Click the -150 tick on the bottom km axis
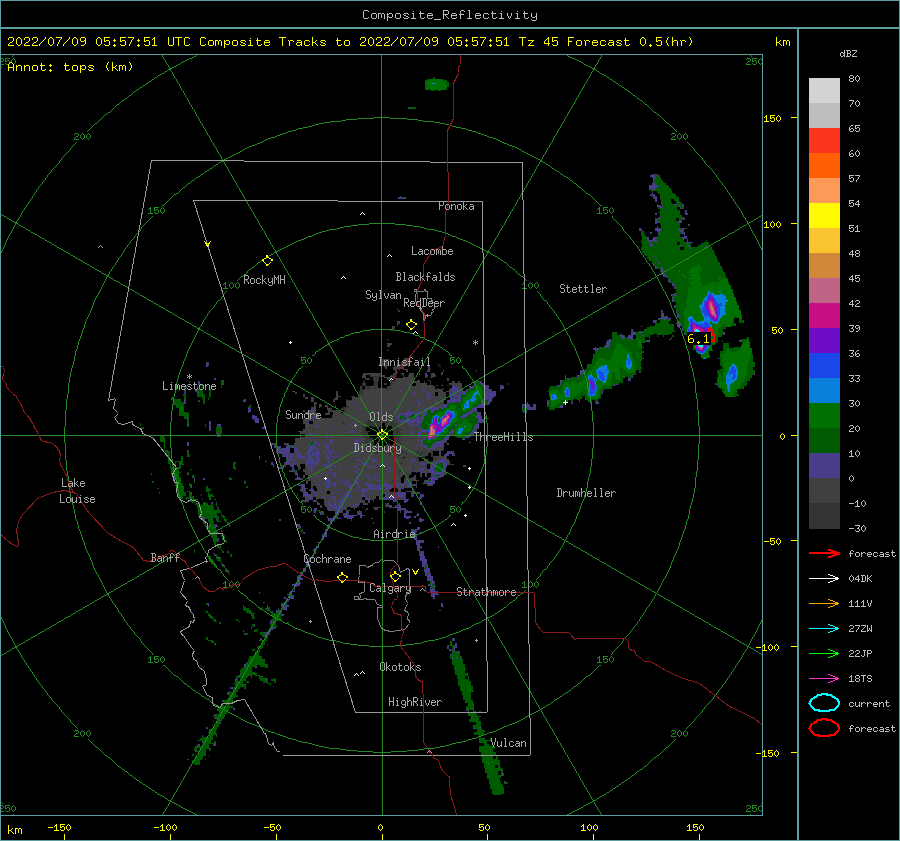 click(x=59, y=827)
